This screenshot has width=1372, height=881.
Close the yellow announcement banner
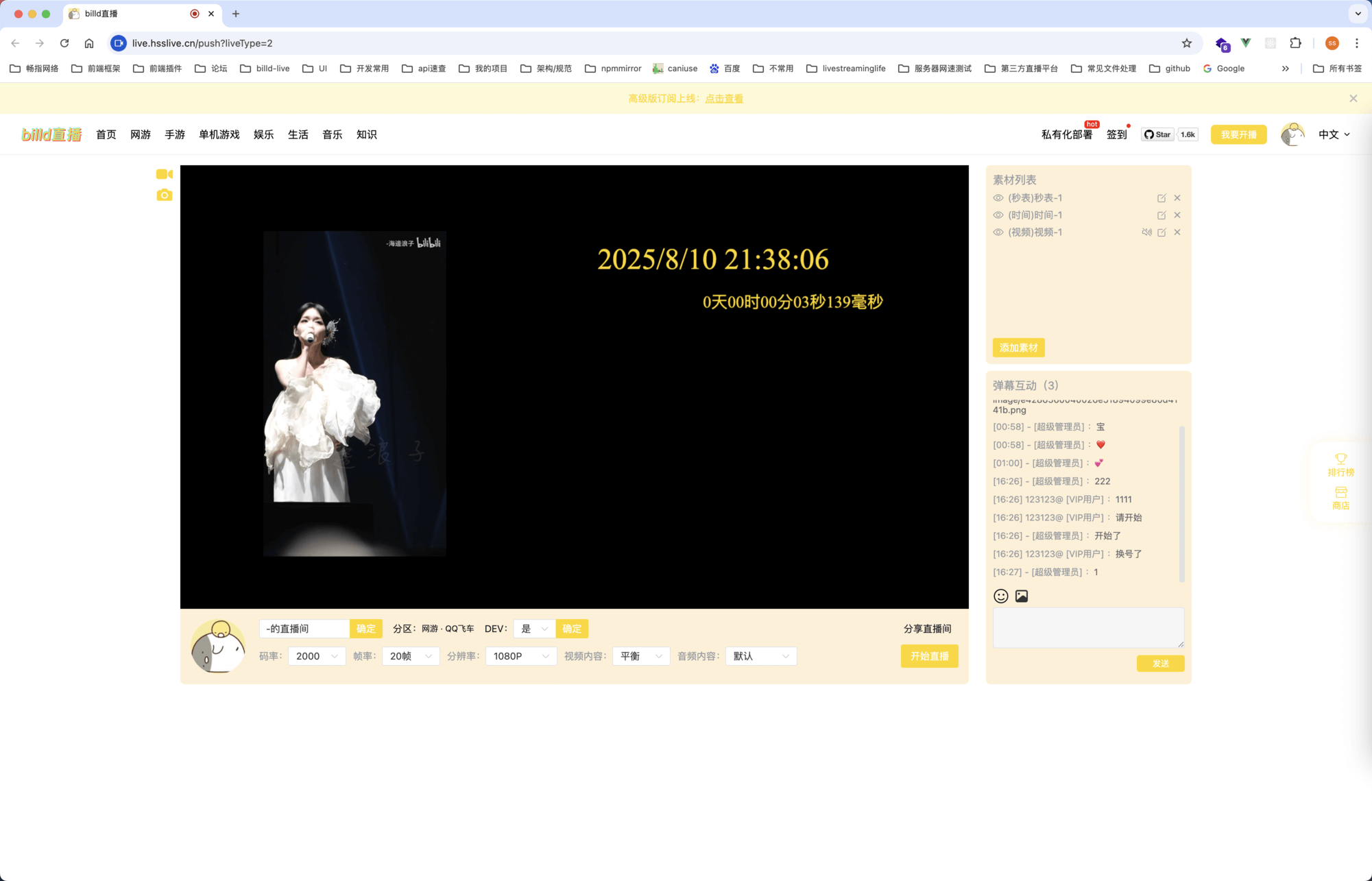click(1353, 99)
